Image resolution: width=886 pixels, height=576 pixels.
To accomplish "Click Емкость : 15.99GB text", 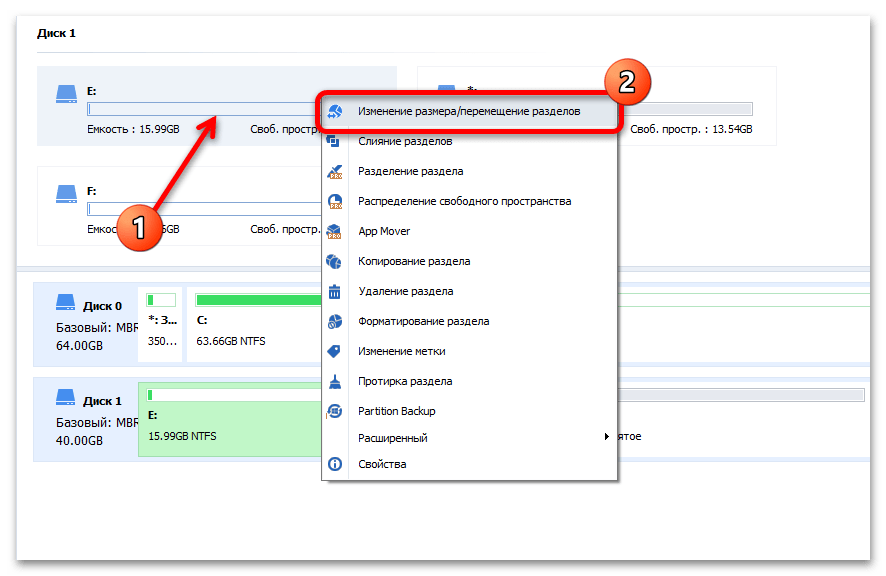I will (x=133, y=129).
